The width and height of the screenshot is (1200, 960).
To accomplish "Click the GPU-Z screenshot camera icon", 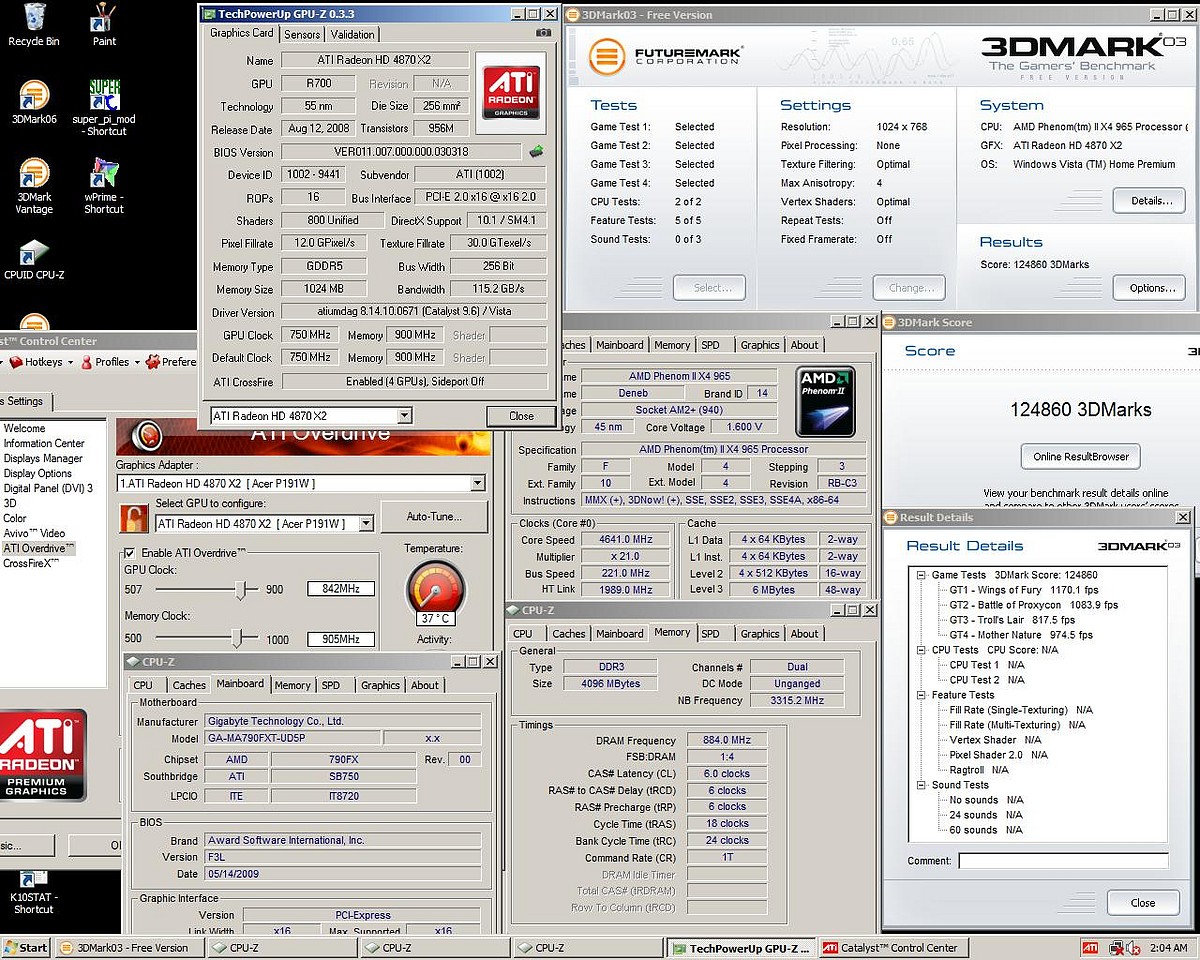I will 543,33.
